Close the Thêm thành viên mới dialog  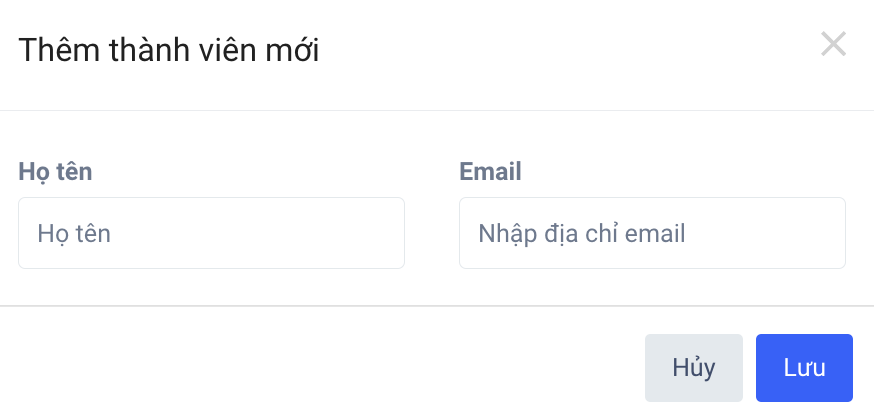click(833, 44)
